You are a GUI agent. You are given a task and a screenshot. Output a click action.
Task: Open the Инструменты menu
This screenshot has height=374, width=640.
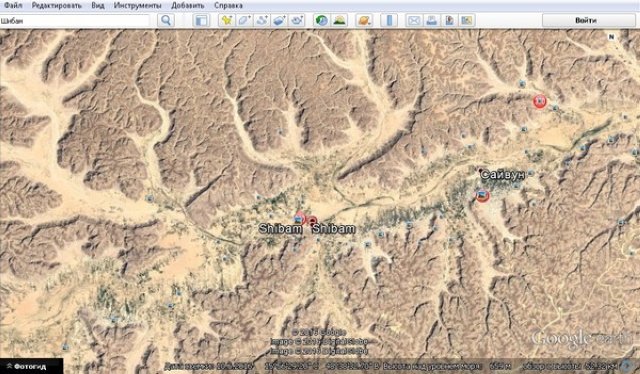click(138, 5)
